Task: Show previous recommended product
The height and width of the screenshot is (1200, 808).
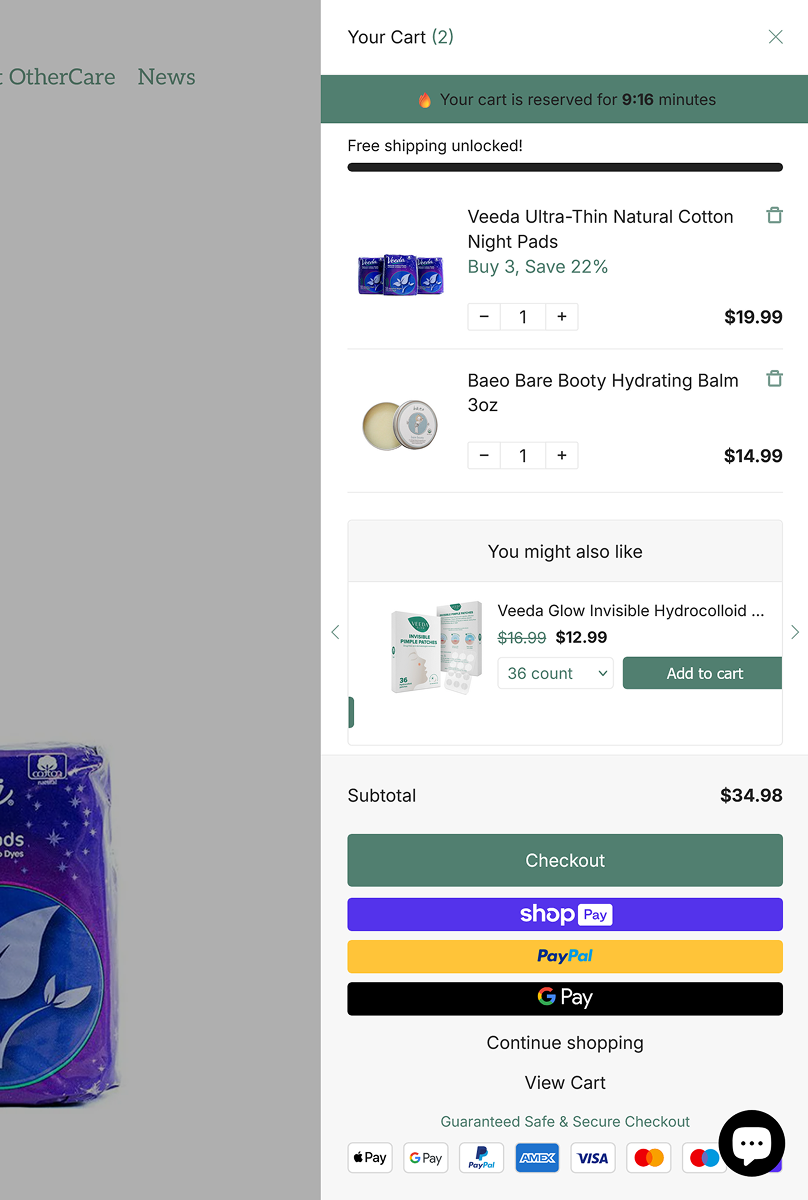Action: click(x=335, y=632)
